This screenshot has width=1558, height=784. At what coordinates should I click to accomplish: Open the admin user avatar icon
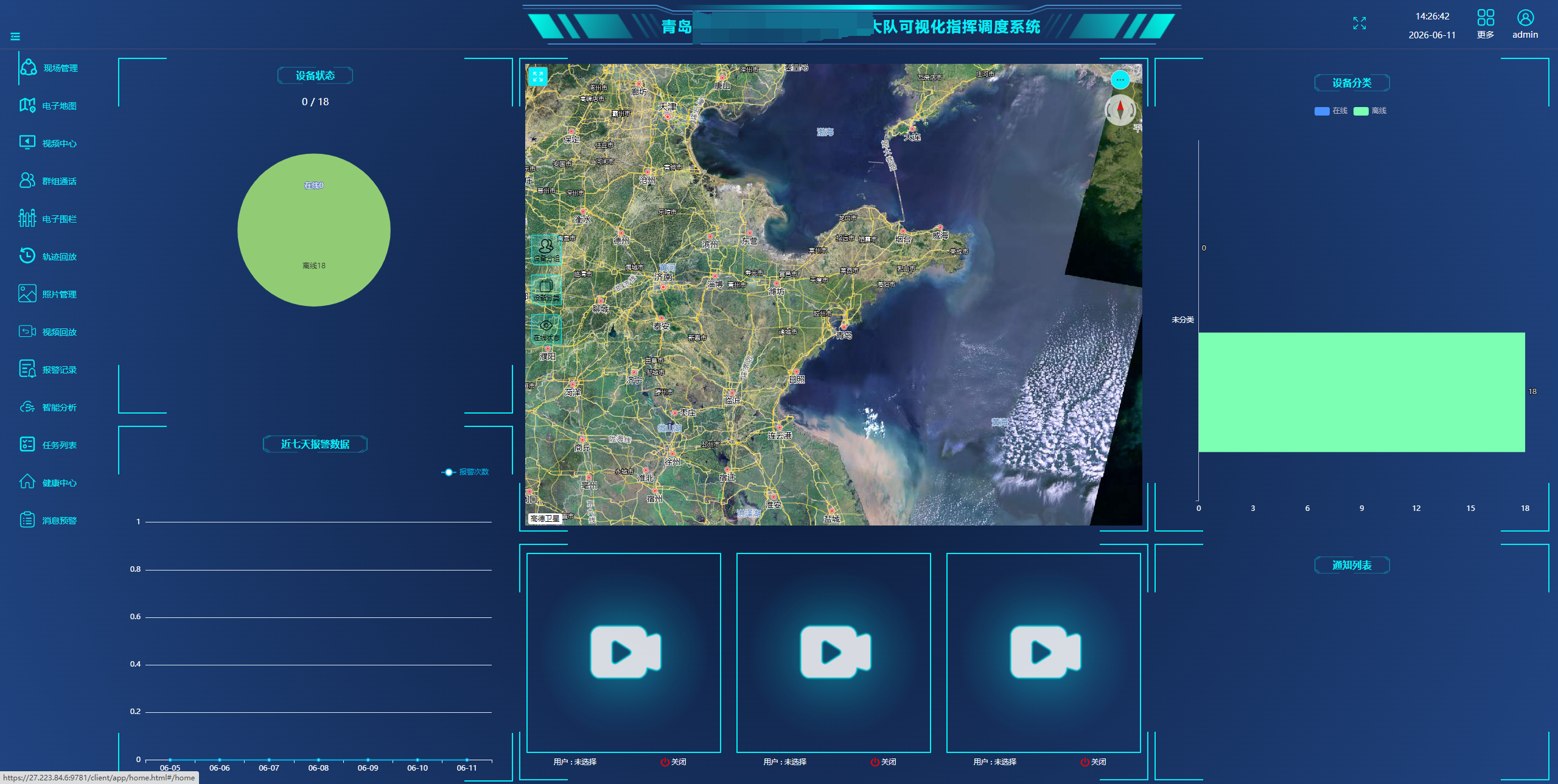coord(1525,18)
